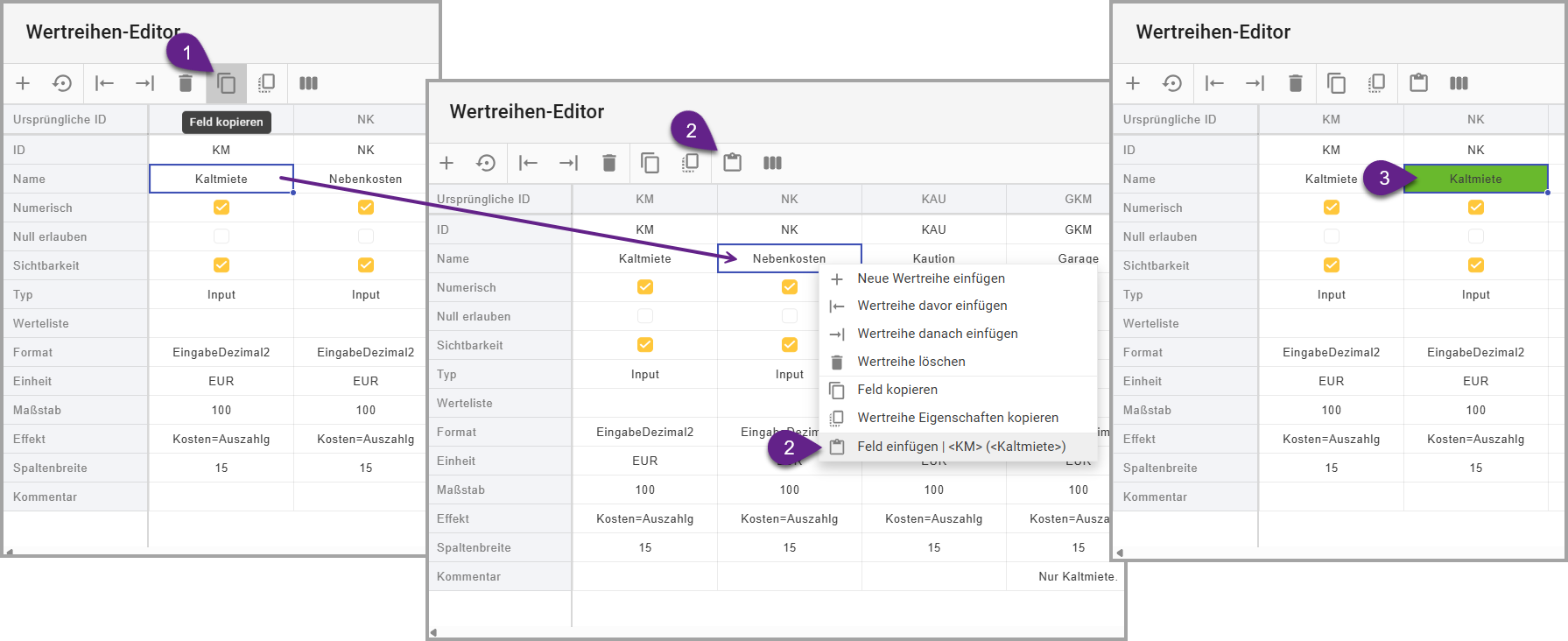This screenshot has height=641, width=1568.
Task: Click the insert-after icon in right editor toolbar
Action: point(1255,83)
